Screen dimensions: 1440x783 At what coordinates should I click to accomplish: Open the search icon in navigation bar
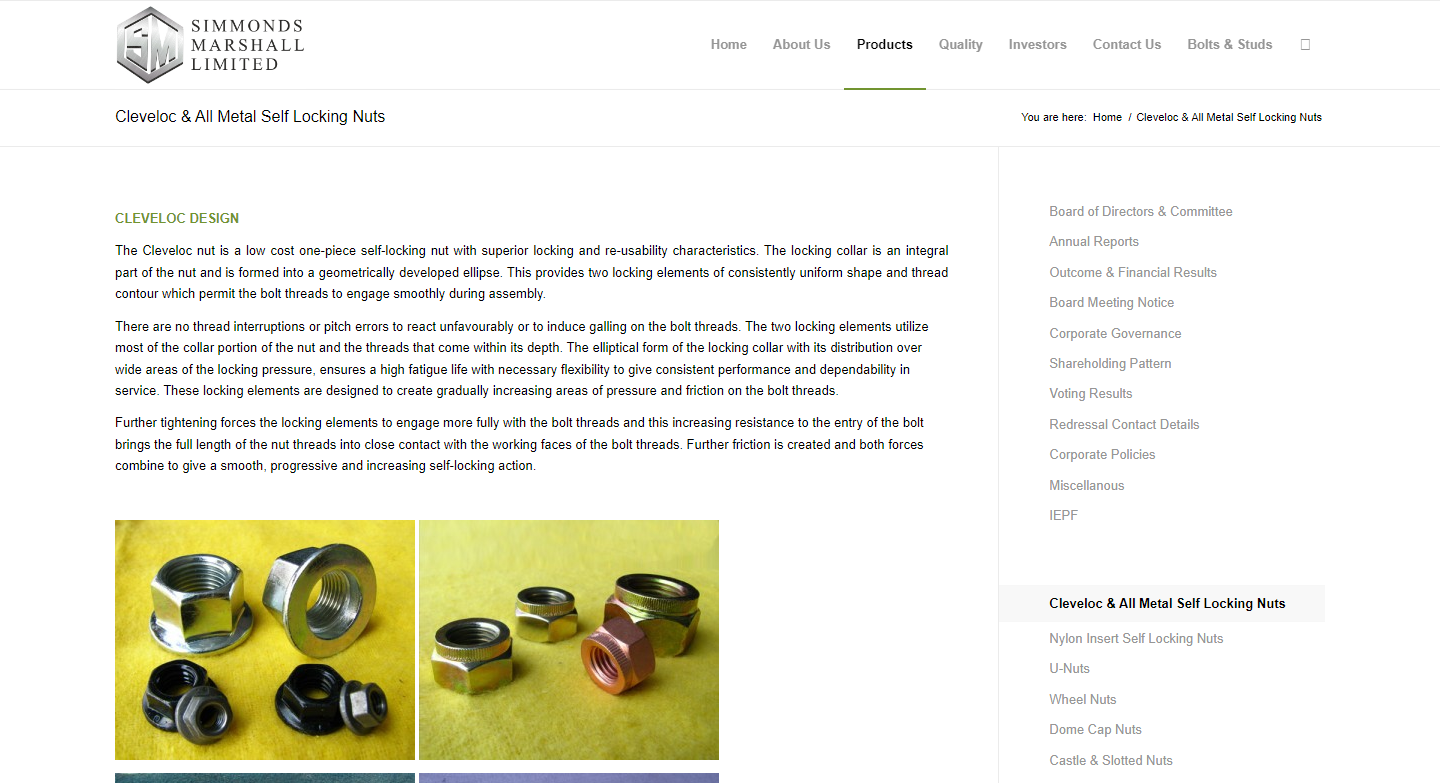[1305, 44]
